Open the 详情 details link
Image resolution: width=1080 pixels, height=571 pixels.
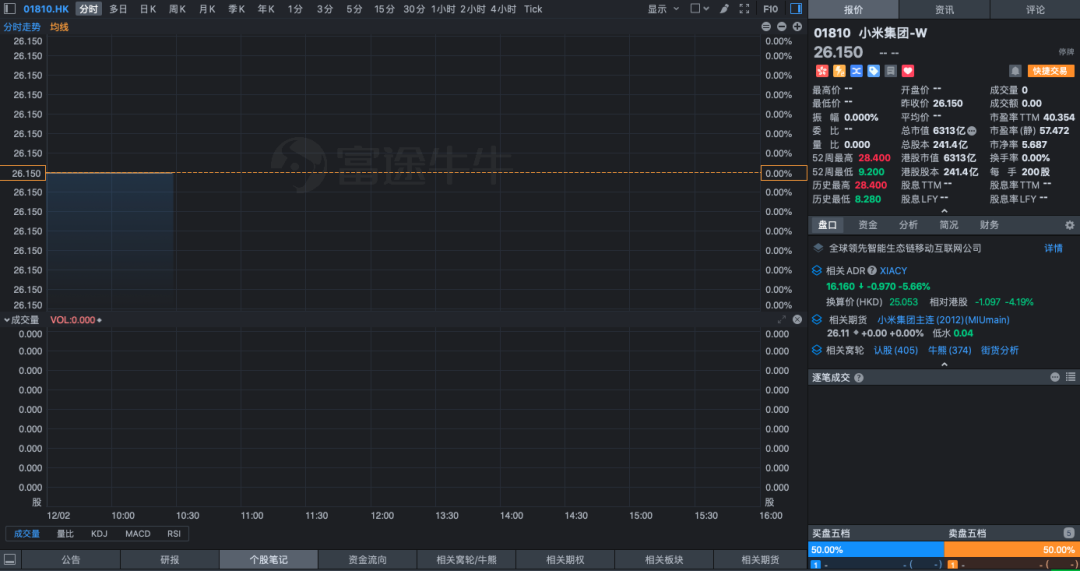(1053, 248)
